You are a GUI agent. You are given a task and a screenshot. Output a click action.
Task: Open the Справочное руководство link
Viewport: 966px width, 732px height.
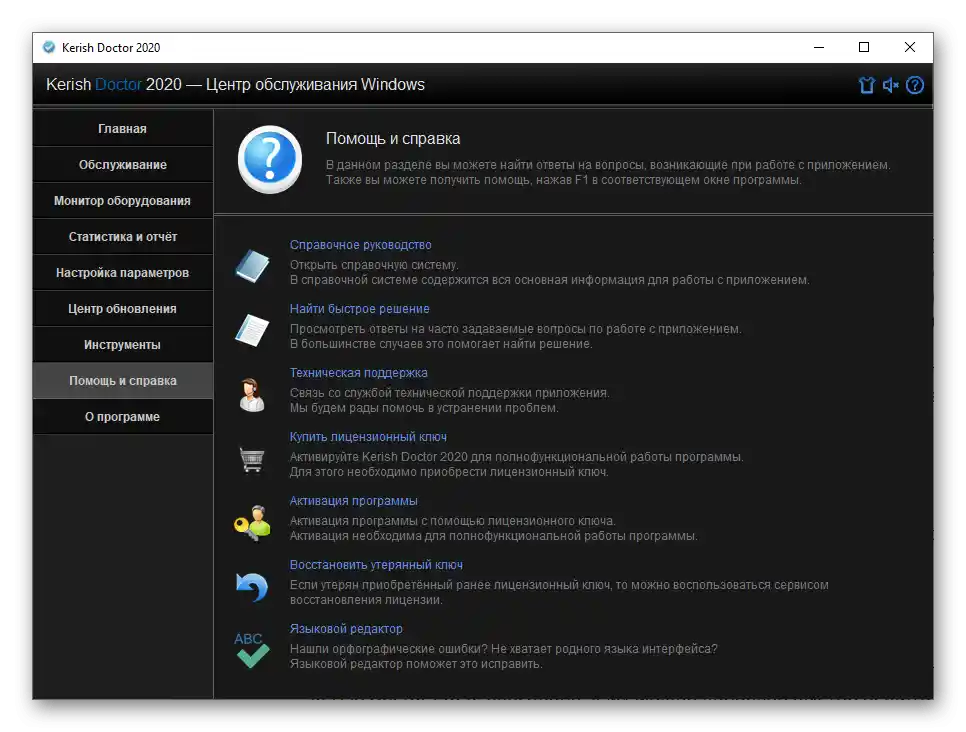click(x=360, y=245)
